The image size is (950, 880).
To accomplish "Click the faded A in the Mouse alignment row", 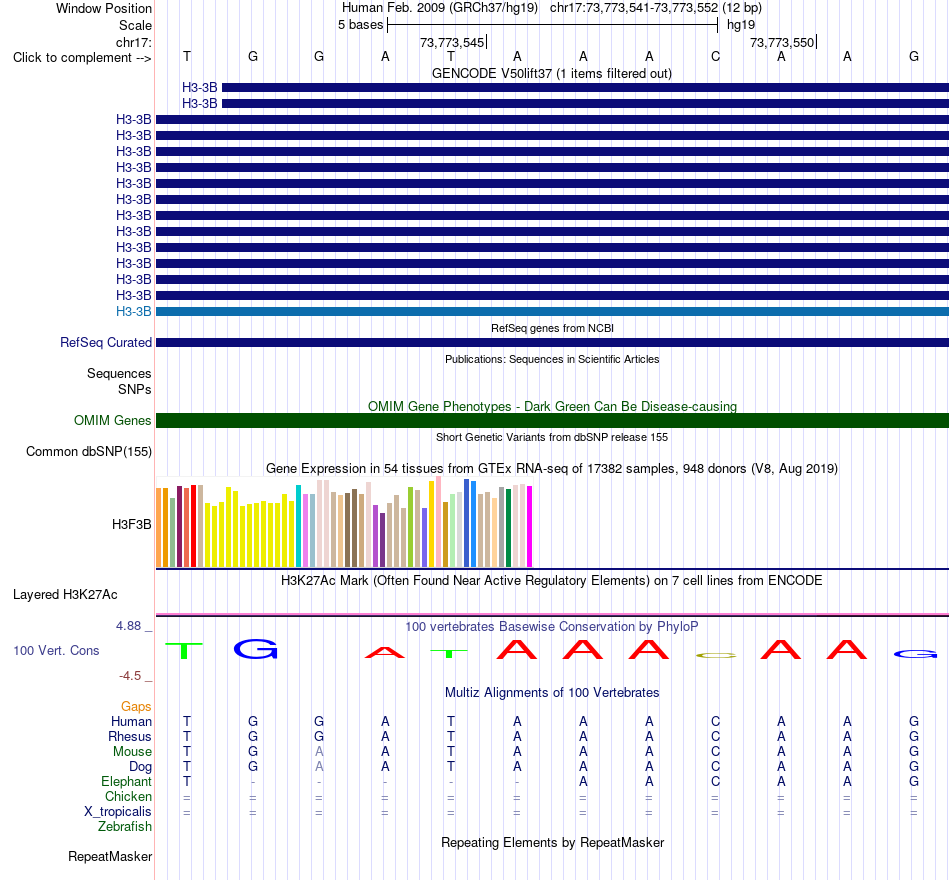I will coord(319,752).
